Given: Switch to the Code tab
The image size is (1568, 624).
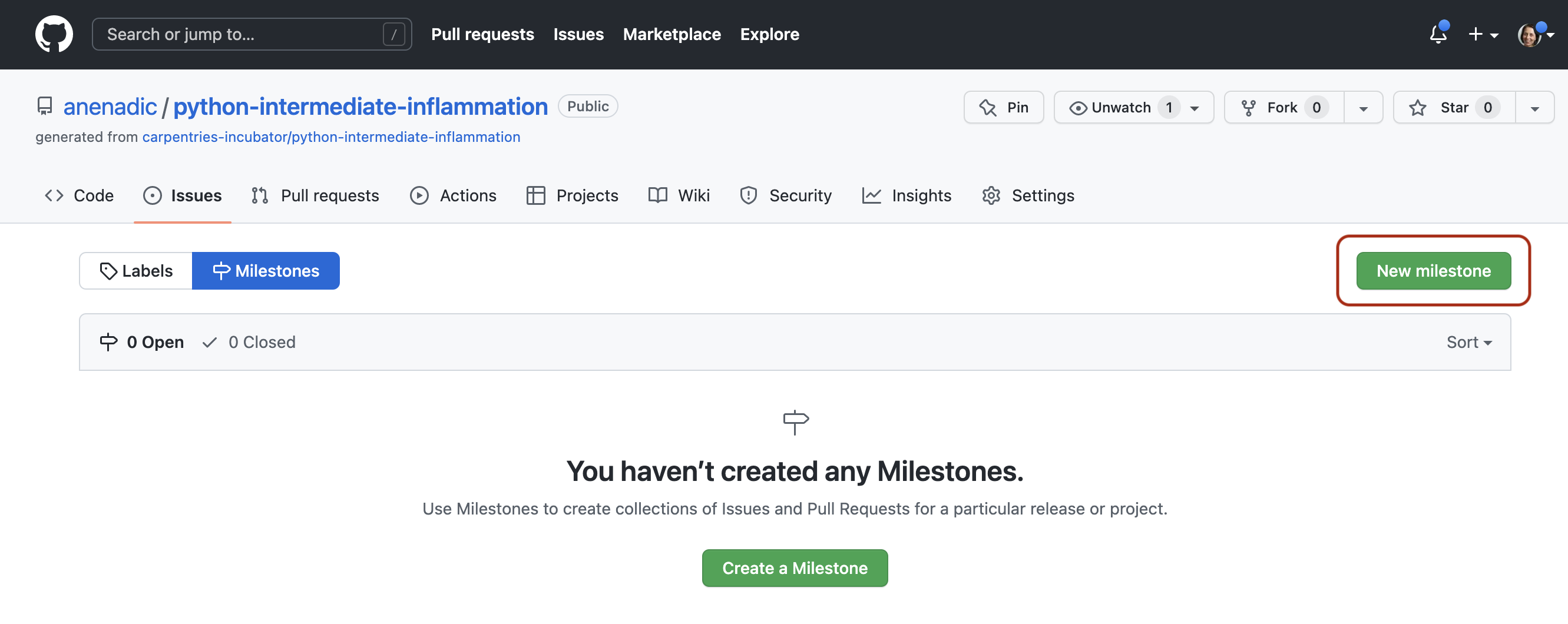Looking at the screenshot, I should 79,195.
